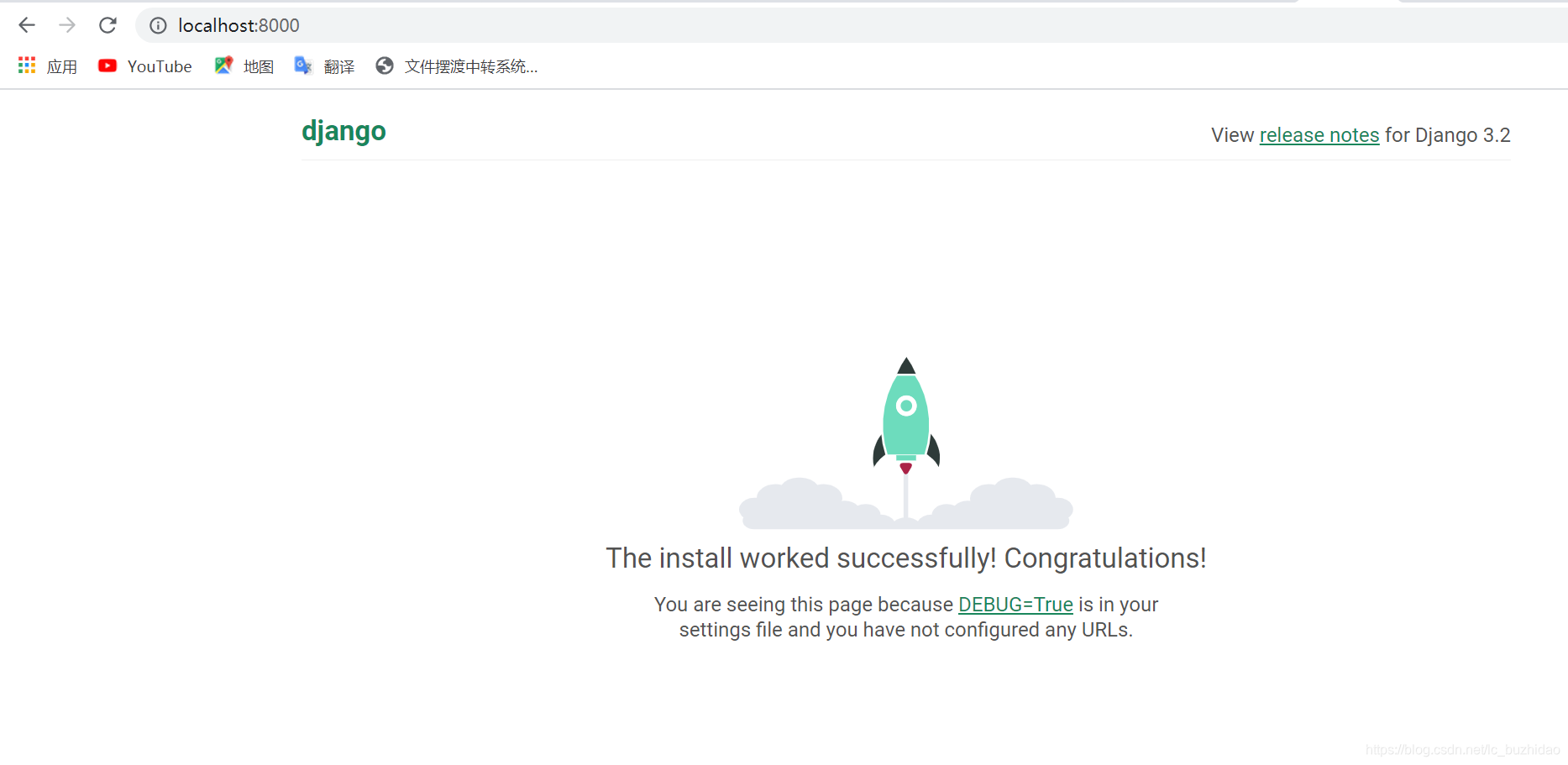
Task: Follow the DEBUG=True link
Action: coord(1015,605)
